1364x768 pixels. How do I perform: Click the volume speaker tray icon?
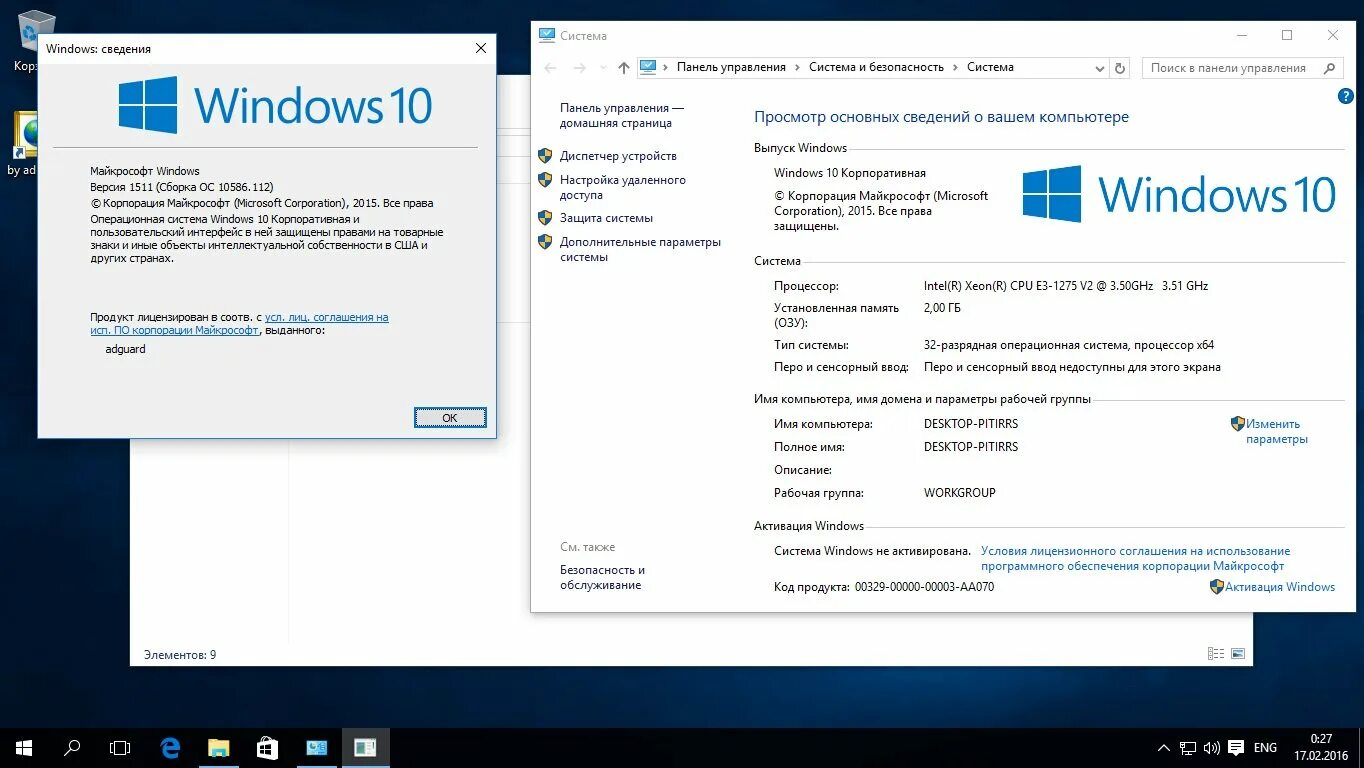pos(1212,748)
